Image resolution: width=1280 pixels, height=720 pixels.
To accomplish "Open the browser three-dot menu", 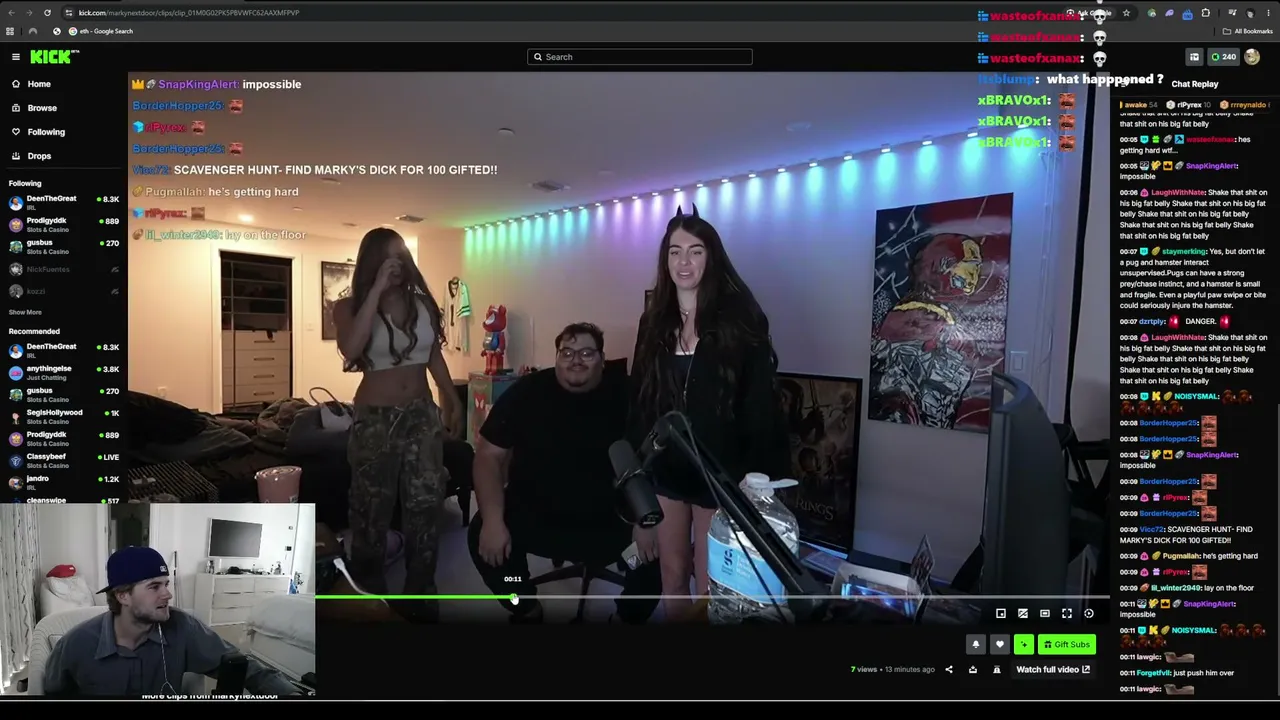I will 1268,13.
